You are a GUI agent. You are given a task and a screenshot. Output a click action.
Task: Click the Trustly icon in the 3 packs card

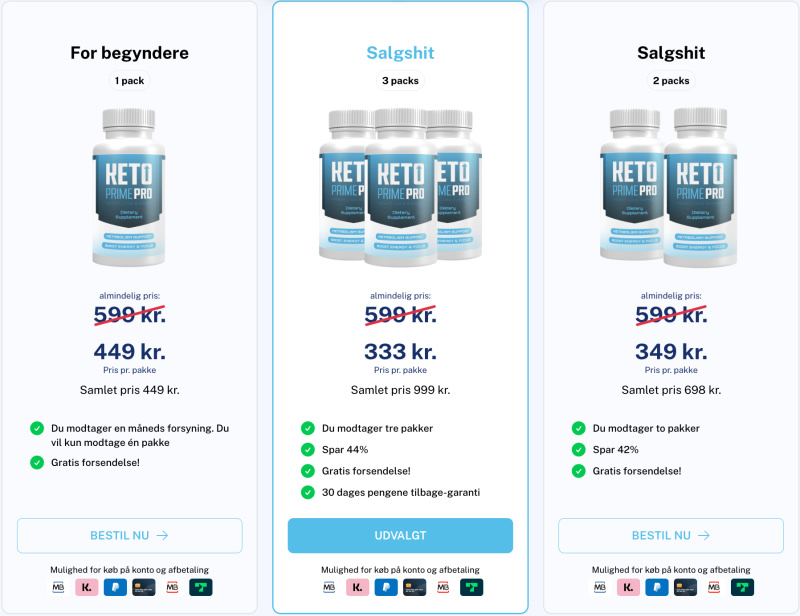coord(471,587)
